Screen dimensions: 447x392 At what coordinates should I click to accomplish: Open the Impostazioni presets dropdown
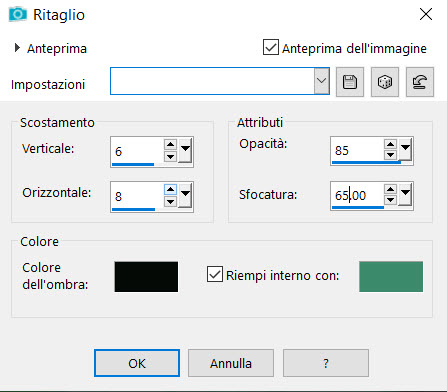pyautogui.click(x=321, y=81)
